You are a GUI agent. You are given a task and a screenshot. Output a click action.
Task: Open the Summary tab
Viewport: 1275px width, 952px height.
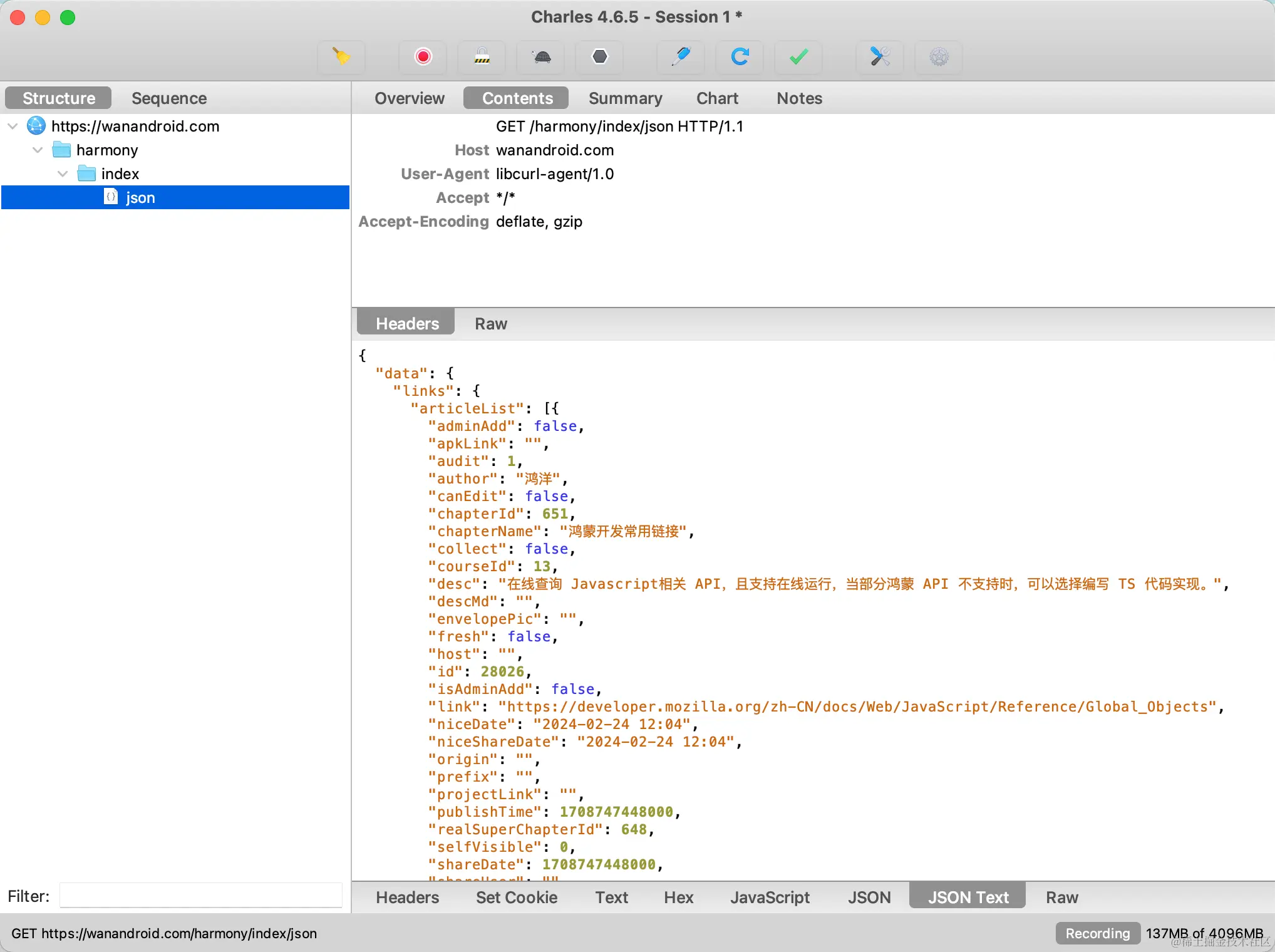625,98
